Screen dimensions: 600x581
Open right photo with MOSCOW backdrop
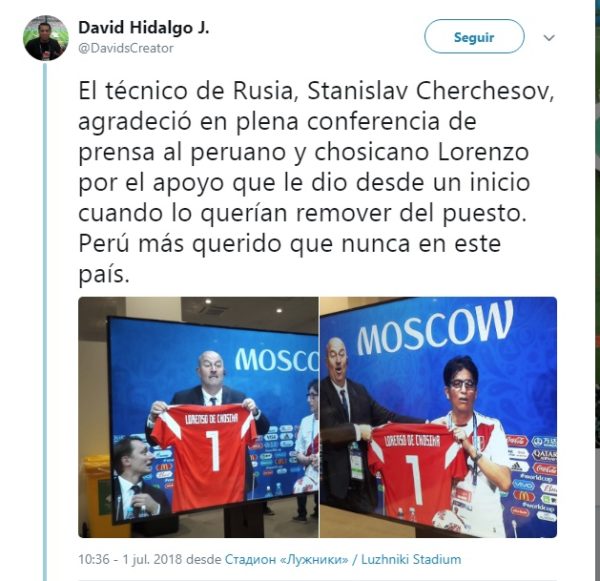(x=439, y=417)
